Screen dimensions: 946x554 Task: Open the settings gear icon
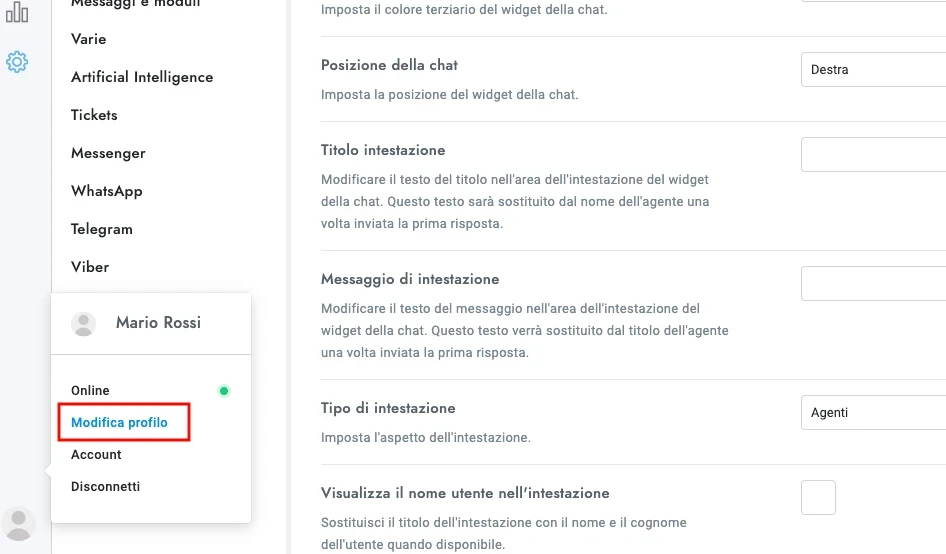(x=17, y=62)
